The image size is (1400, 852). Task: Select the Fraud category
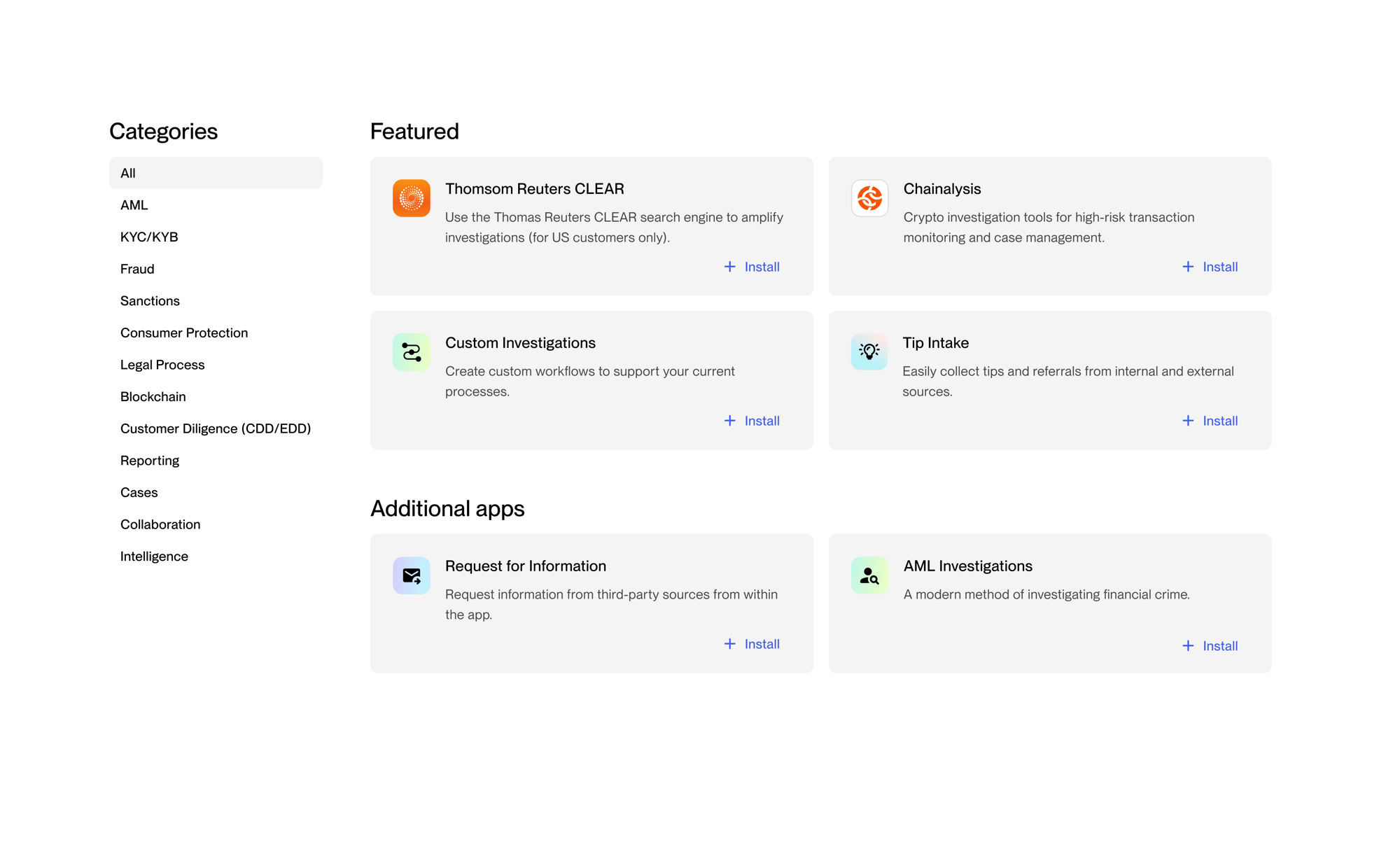[216, 269]
